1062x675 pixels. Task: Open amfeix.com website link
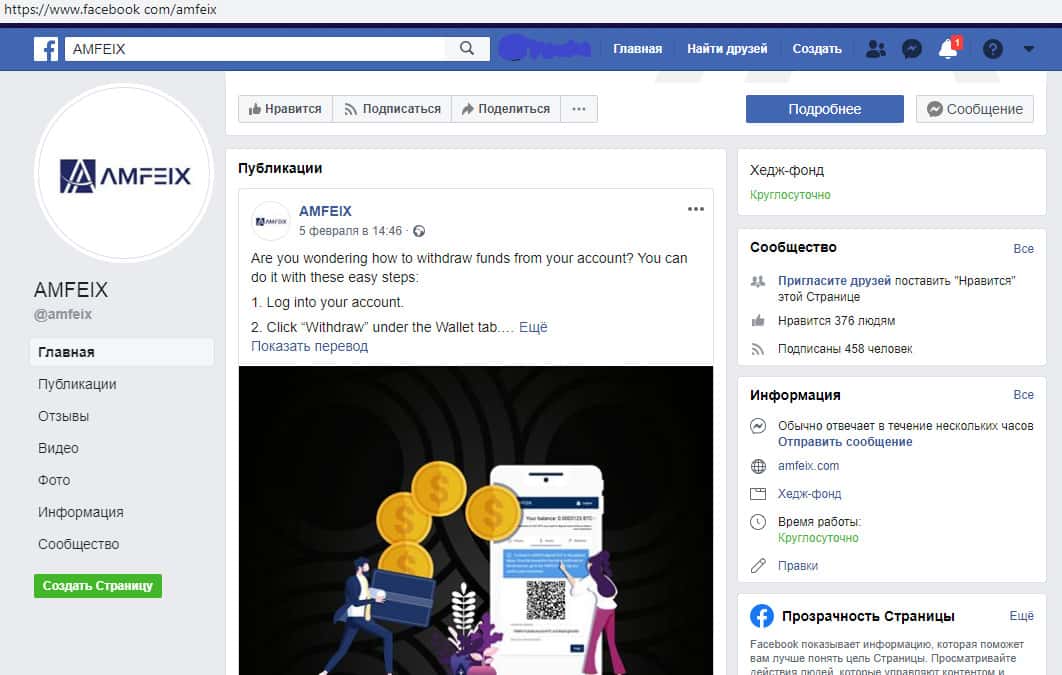click(x=808, y=466)
